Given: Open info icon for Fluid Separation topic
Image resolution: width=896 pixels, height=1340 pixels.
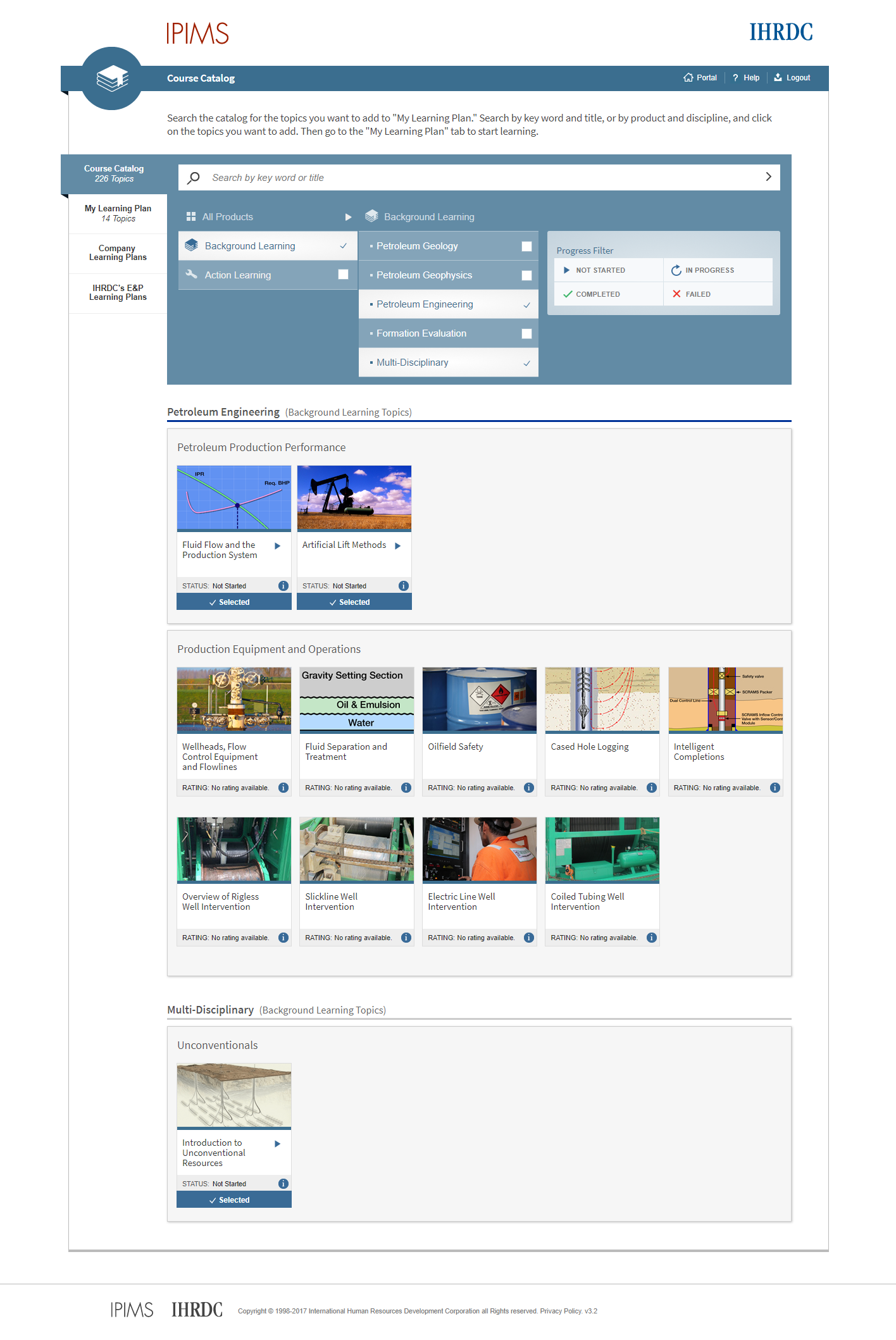Looking at the screenshot, I should pos(406,788).
